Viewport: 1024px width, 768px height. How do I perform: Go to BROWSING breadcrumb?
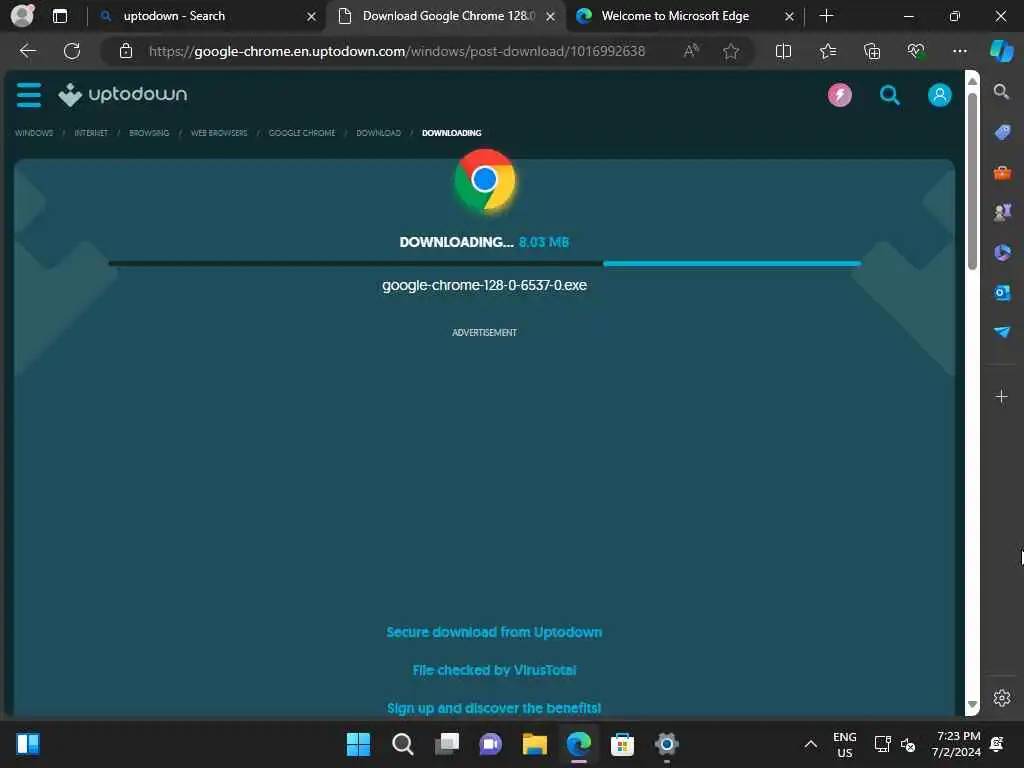pos(149,133)
